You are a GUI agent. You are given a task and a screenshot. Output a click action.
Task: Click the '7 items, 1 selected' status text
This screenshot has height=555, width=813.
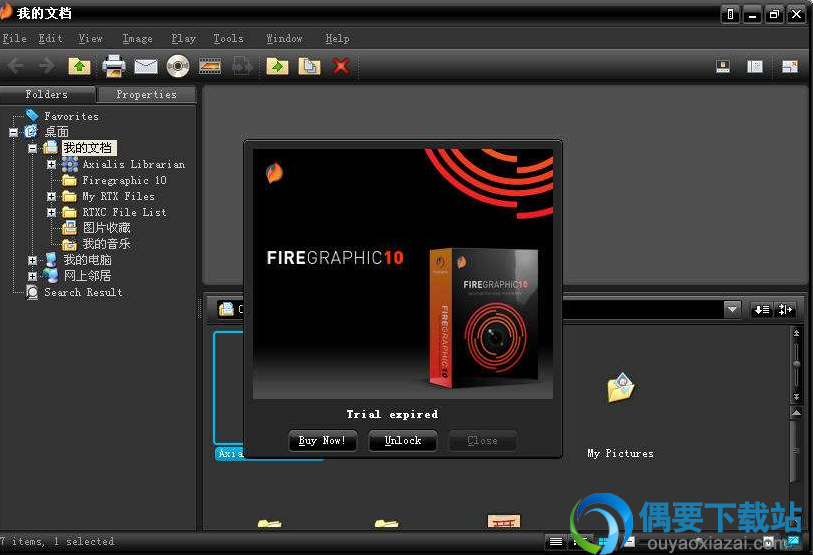[x=57, y=542]
